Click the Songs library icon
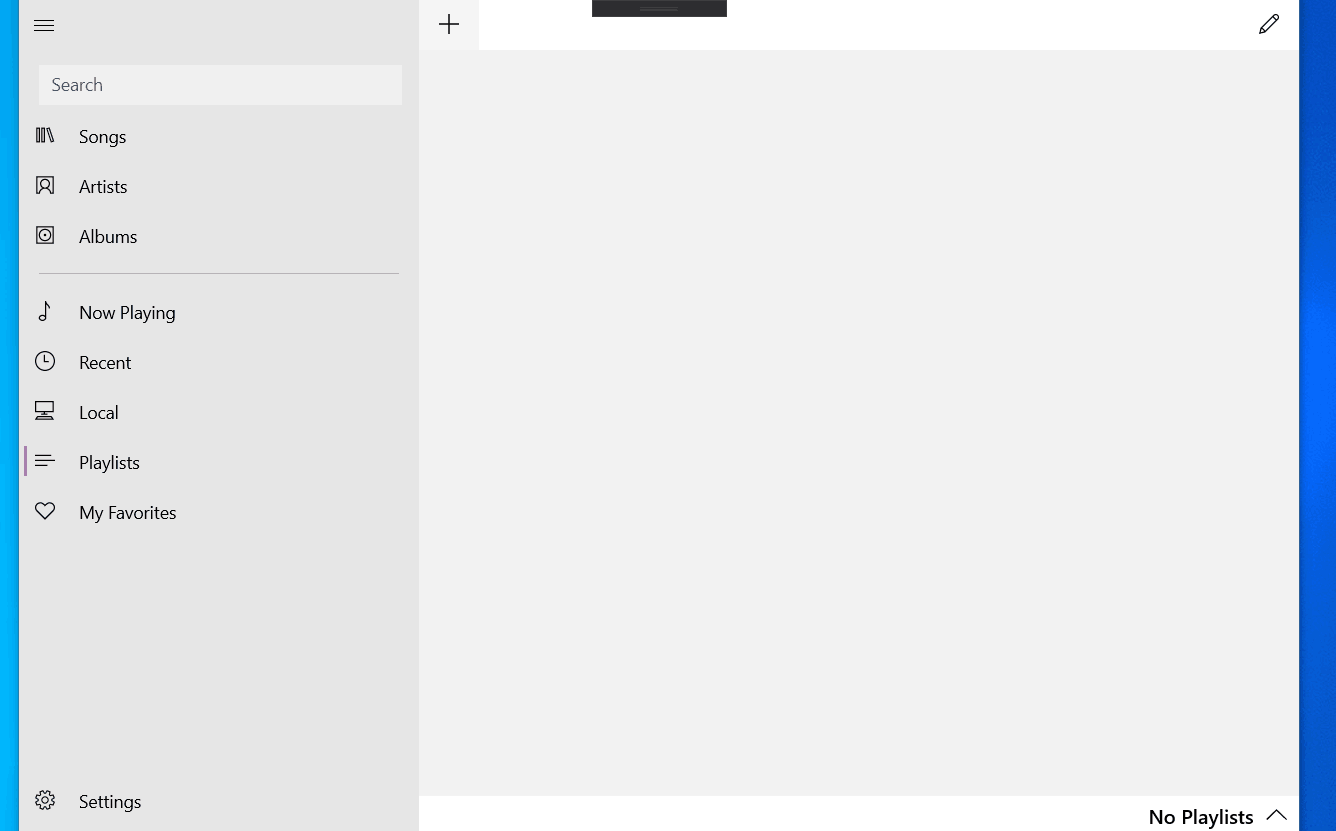 tap(45, 135)
